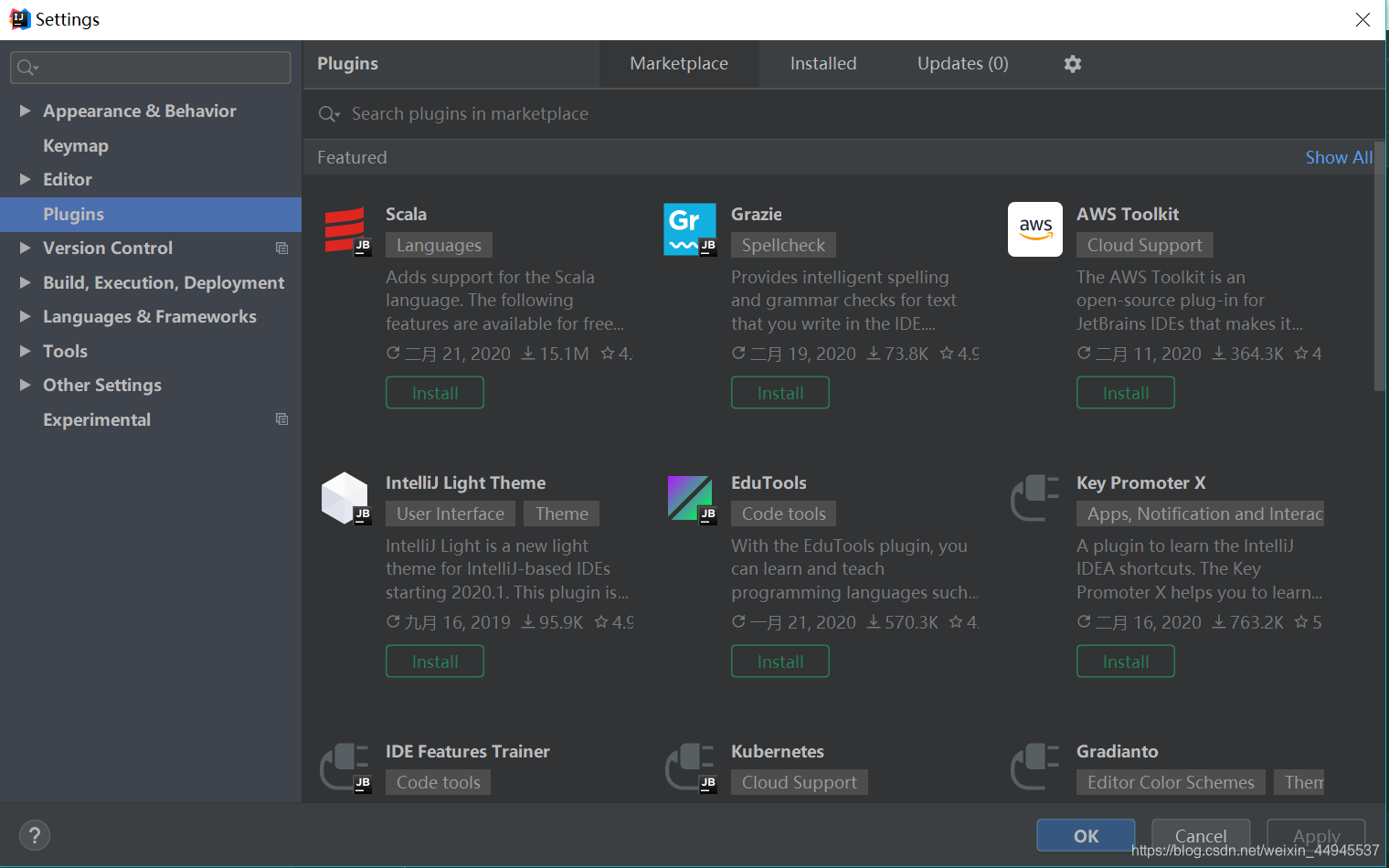Click the Languages tag under Scala
This screenshot has height=868, width=1389.
click(439, 245)
